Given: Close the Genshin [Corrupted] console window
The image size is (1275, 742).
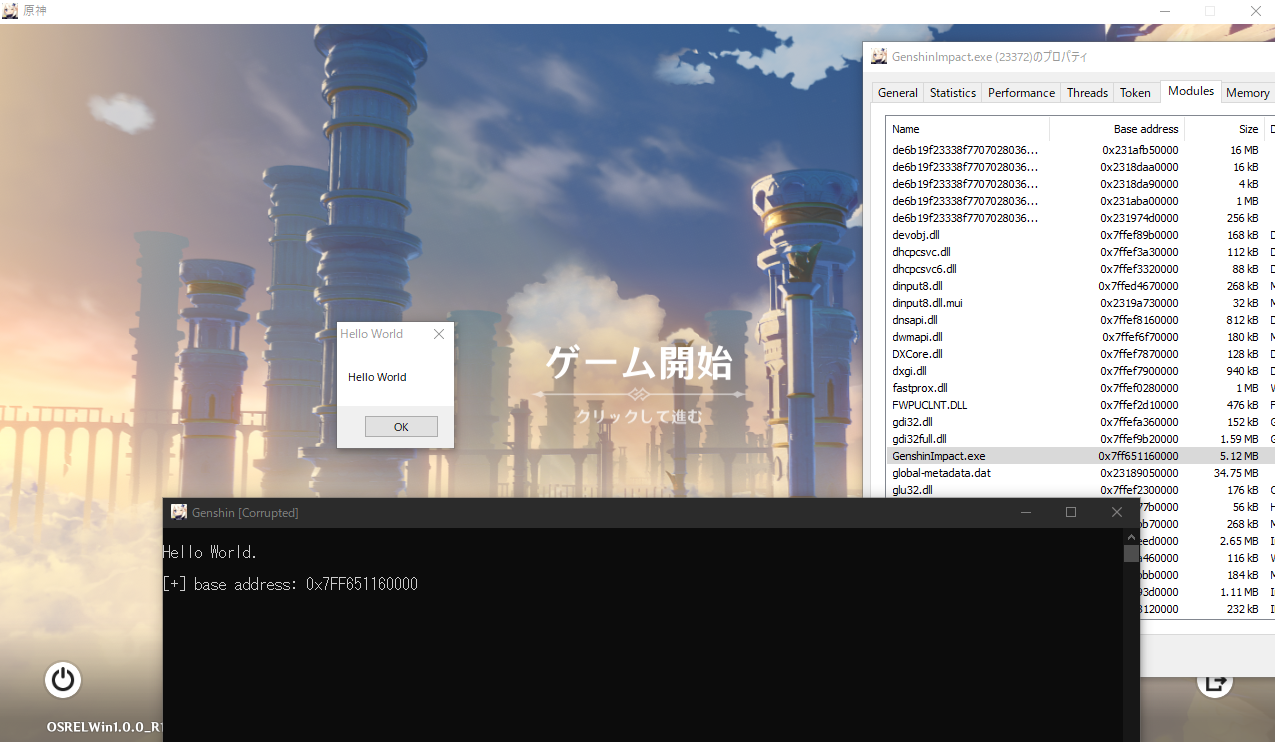Looking at the screenshot, I should (1117, 512).
